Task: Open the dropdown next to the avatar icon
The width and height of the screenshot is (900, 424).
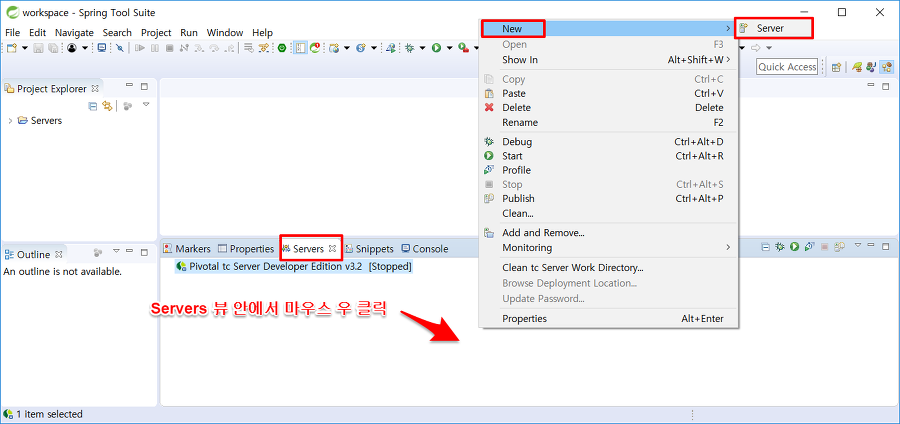Action: [85, 48]
